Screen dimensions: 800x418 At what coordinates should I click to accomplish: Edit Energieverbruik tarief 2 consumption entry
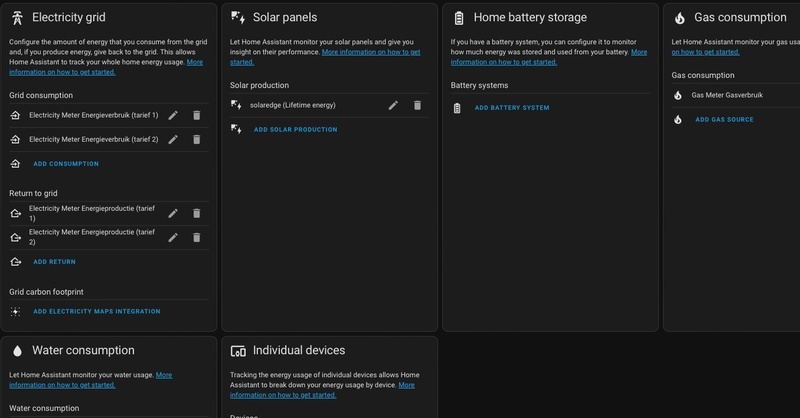173,139
